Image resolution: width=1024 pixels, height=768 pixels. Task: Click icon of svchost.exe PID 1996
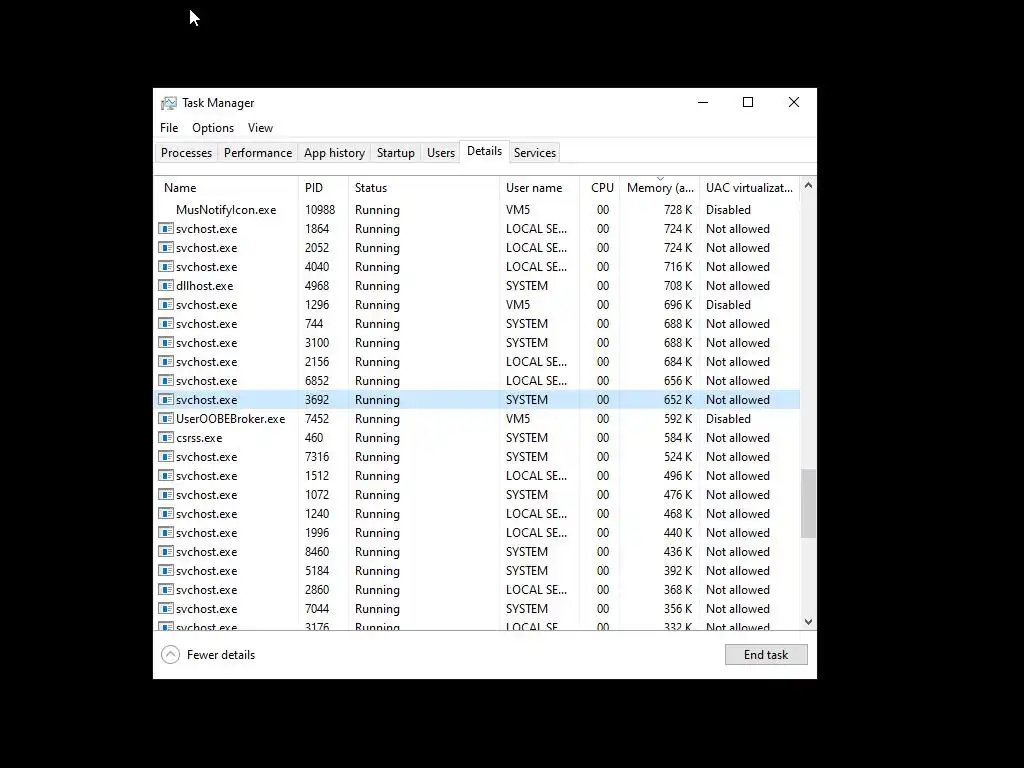click(x=166, y=532)
